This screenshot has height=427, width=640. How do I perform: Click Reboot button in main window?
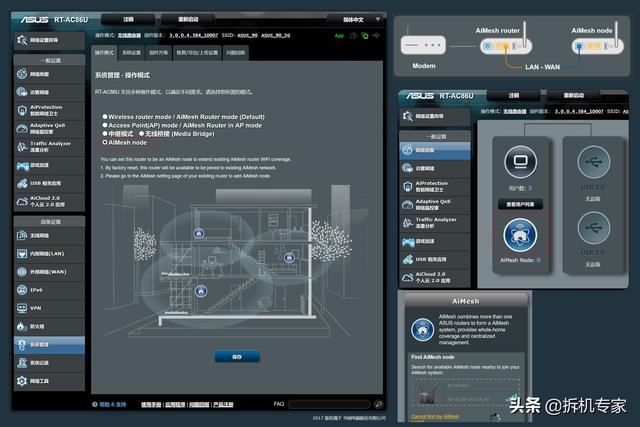(188, 19)
